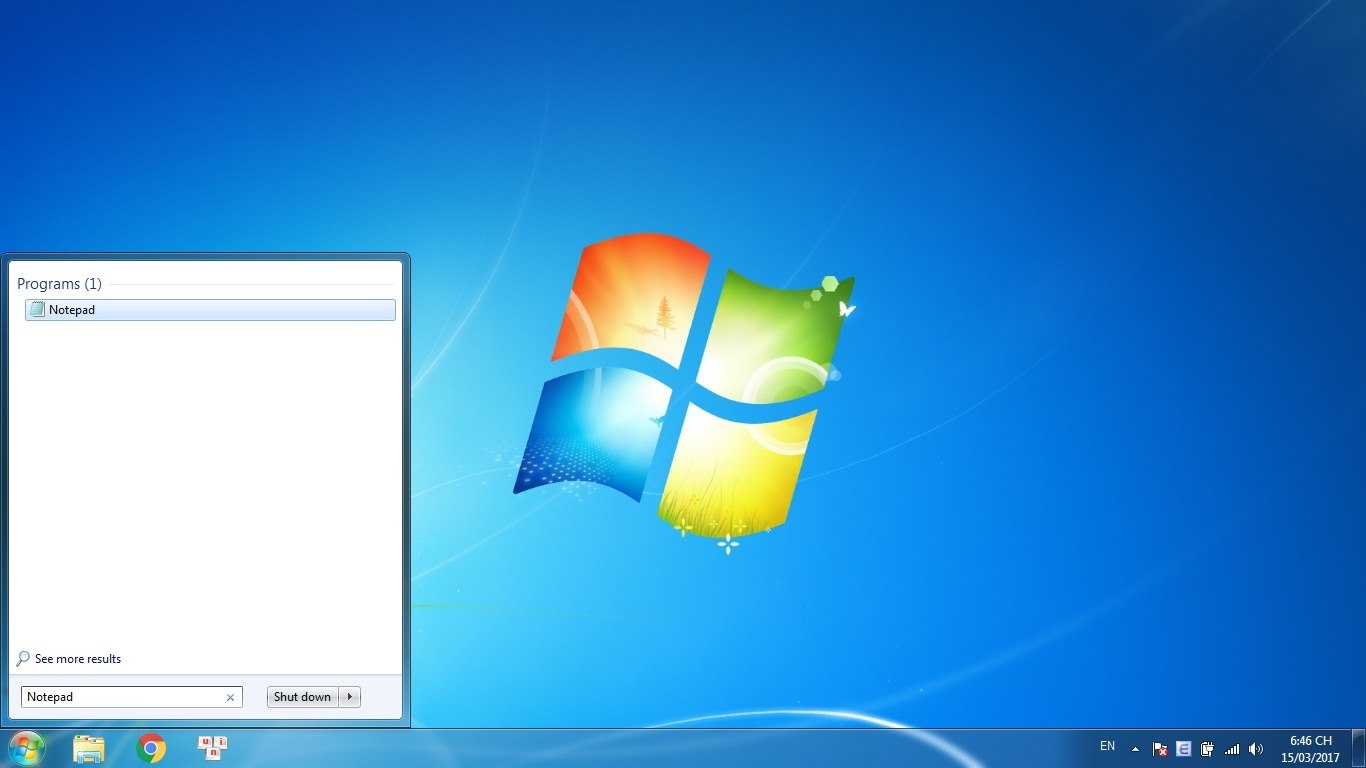The height and width of the screenshot is (768, 1366).
Task: Click inside the Start menu search field
Action: pos(120,697)
